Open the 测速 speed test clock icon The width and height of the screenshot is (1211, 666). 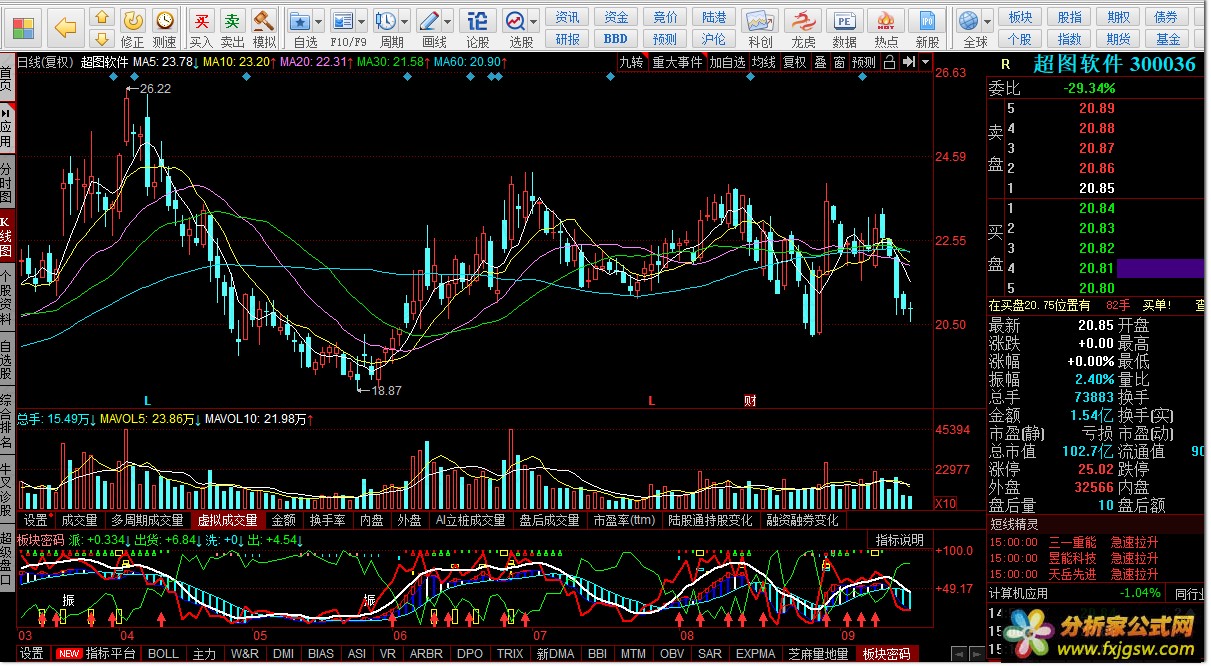tap(164, 20)
